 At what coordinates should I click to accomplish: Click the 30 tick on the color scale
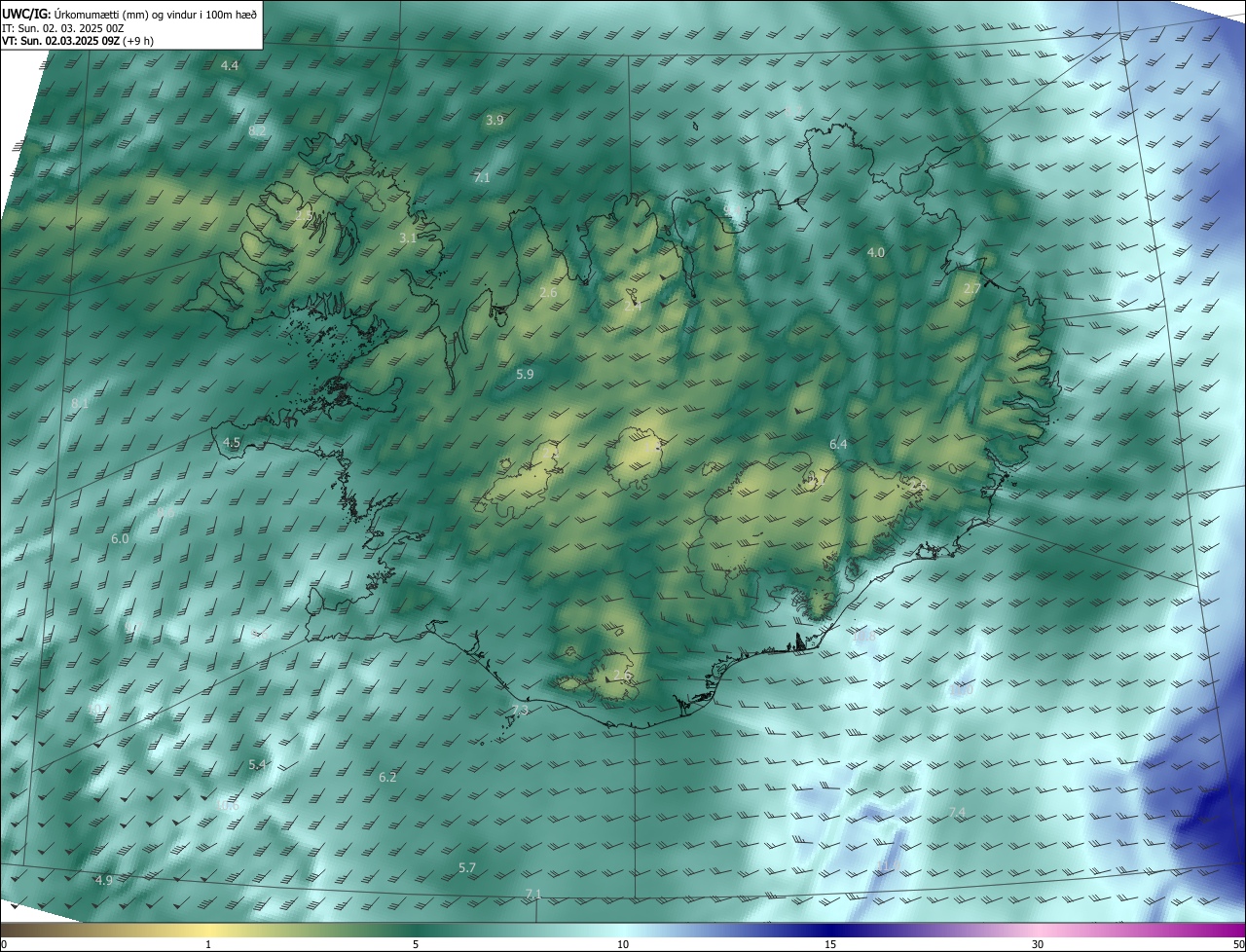coord(1038,944)
